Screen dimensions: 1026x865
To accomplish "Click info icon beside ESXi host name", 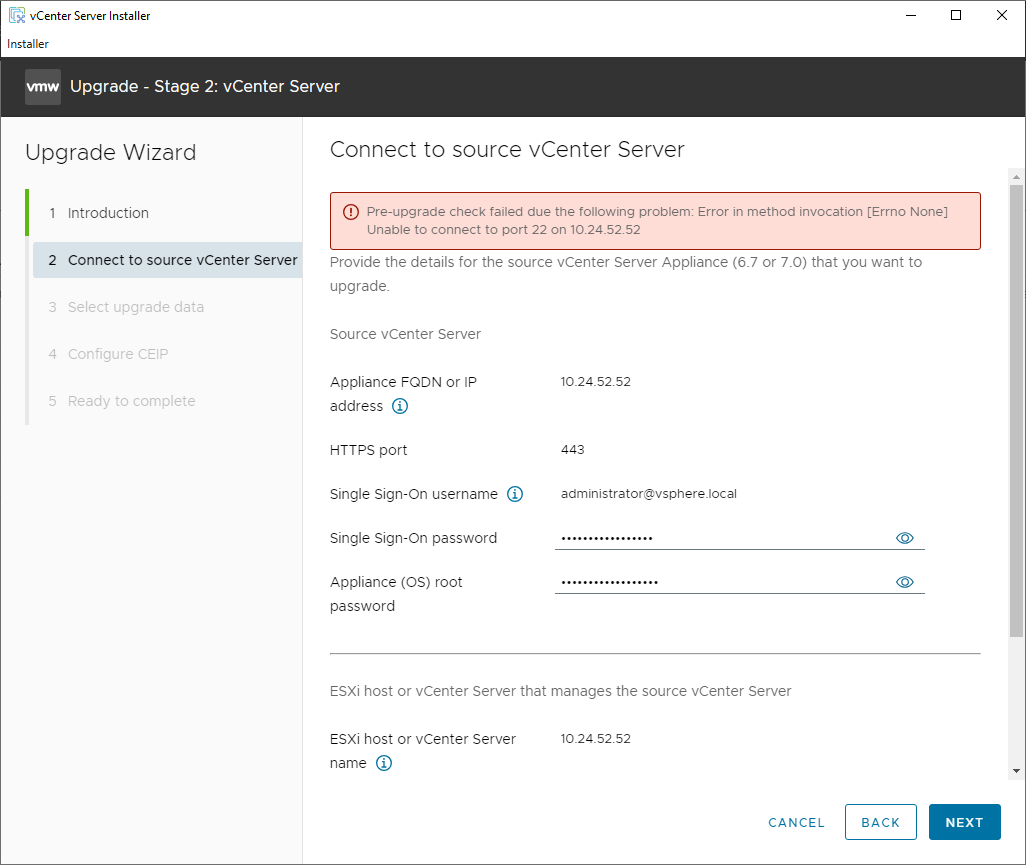I will (x=384, y=763).
